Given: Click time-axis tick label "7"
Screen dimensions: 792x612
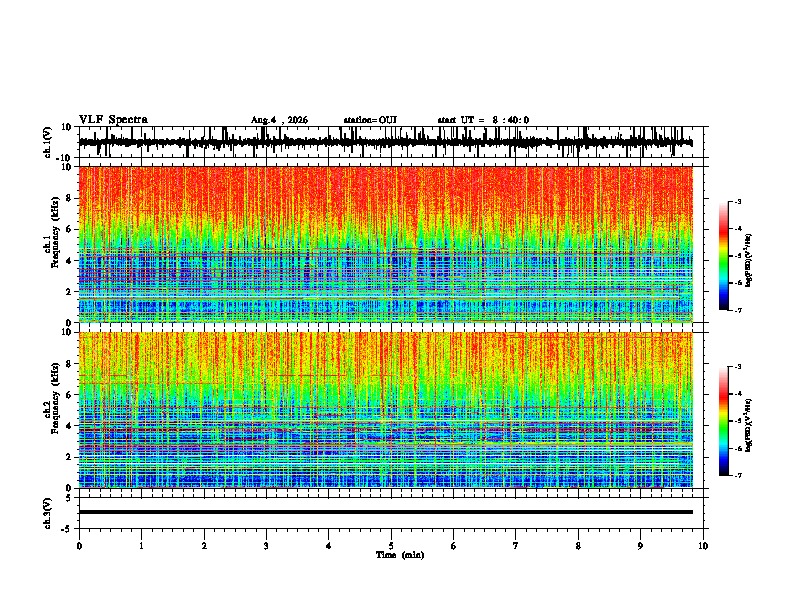Looking at the screenshot, I should coord(516,545).
